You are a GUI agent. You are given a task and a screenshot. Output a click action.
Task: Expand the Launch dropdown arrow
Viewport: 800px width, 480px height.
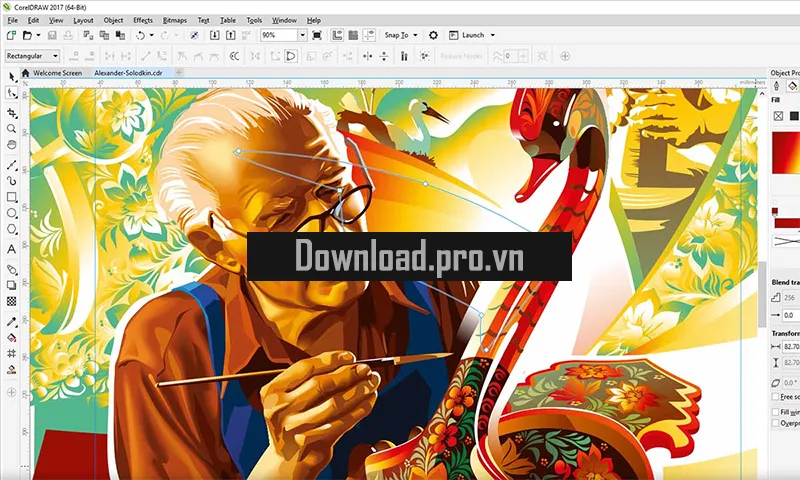pyautogui.click(x=492, y=35)
